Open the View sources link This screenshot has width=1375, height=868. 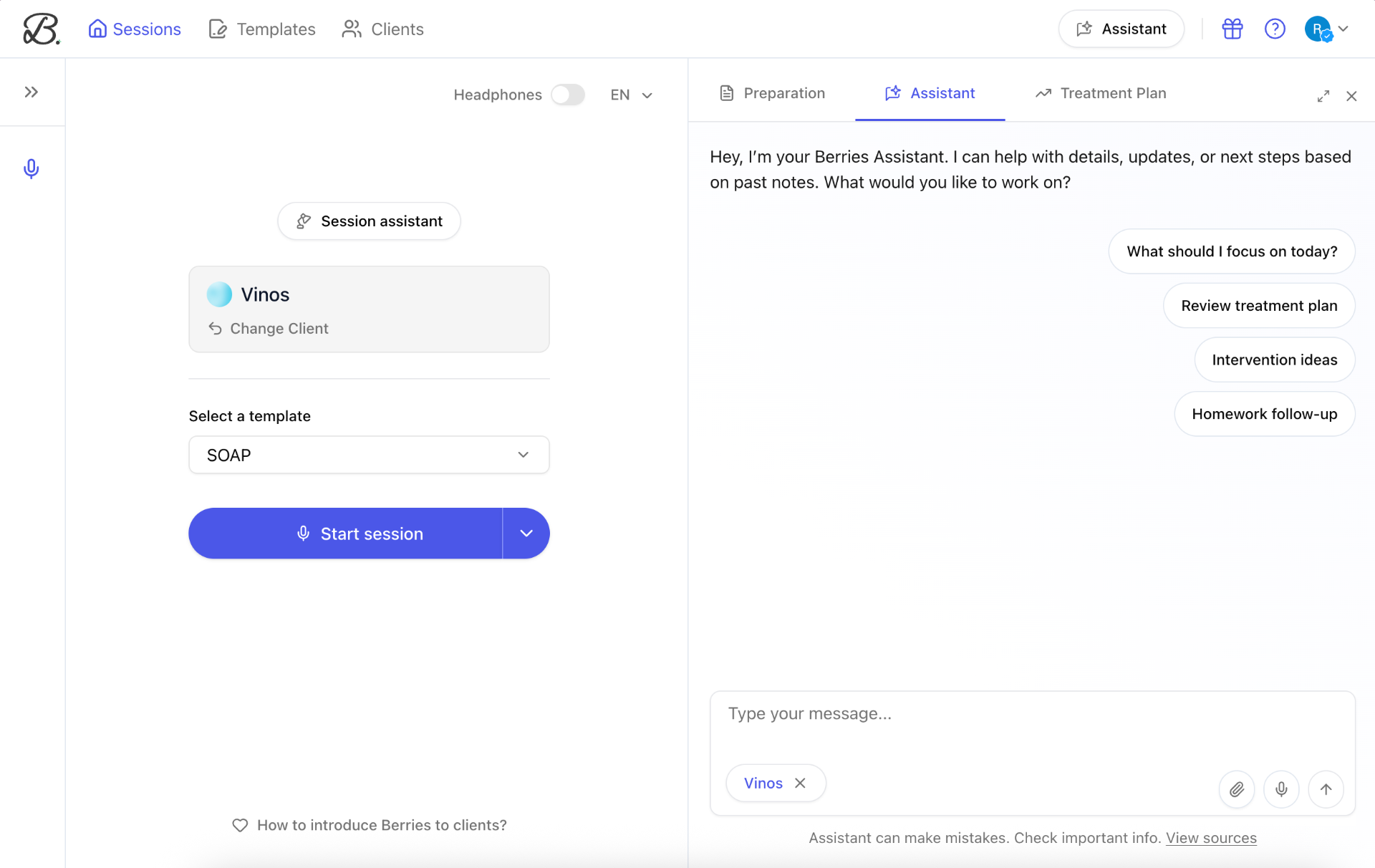[x=1211, y=838]
